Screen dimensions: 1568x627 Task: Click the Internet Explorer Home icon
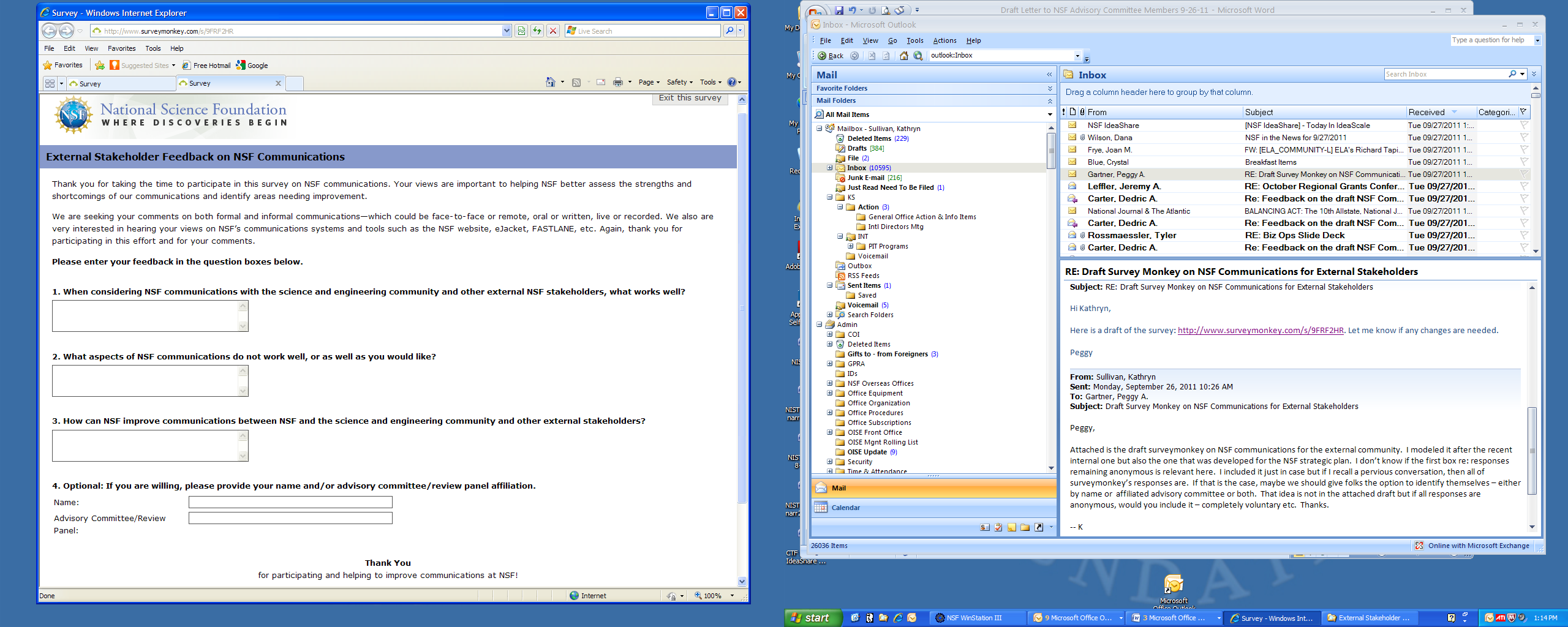(x=551, y=82)
